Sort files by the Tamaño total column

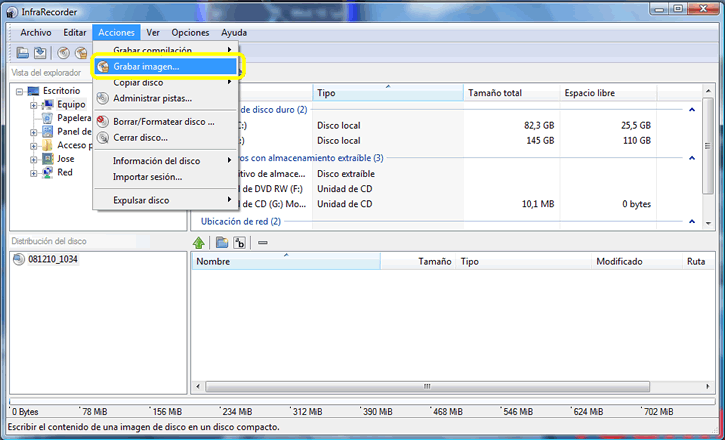(494, 93)
